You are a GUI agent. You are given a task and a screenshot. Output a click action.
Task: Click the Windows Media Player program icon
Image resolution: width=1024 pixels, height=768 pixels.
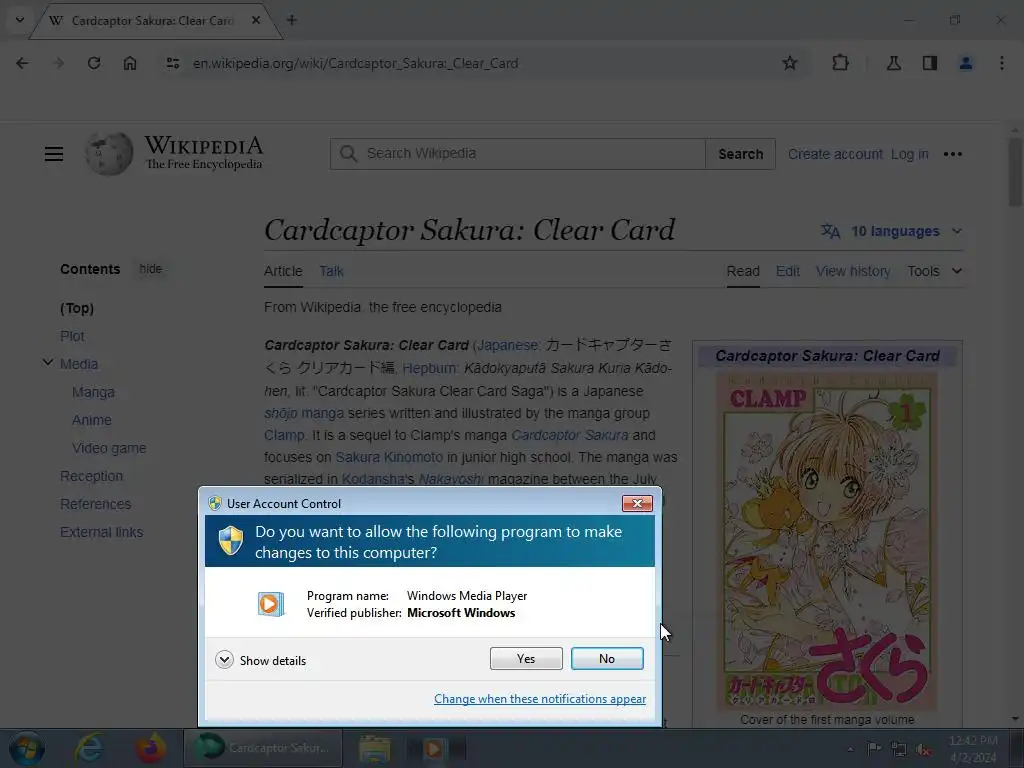click(x=270, y=604)
